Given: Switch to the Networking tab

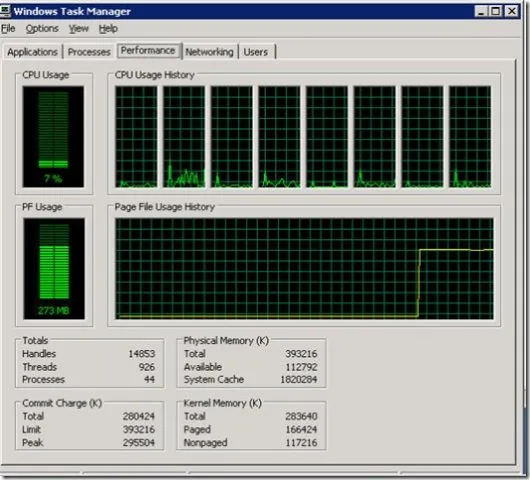Looking at the screenshot, I should click(209, 52).
